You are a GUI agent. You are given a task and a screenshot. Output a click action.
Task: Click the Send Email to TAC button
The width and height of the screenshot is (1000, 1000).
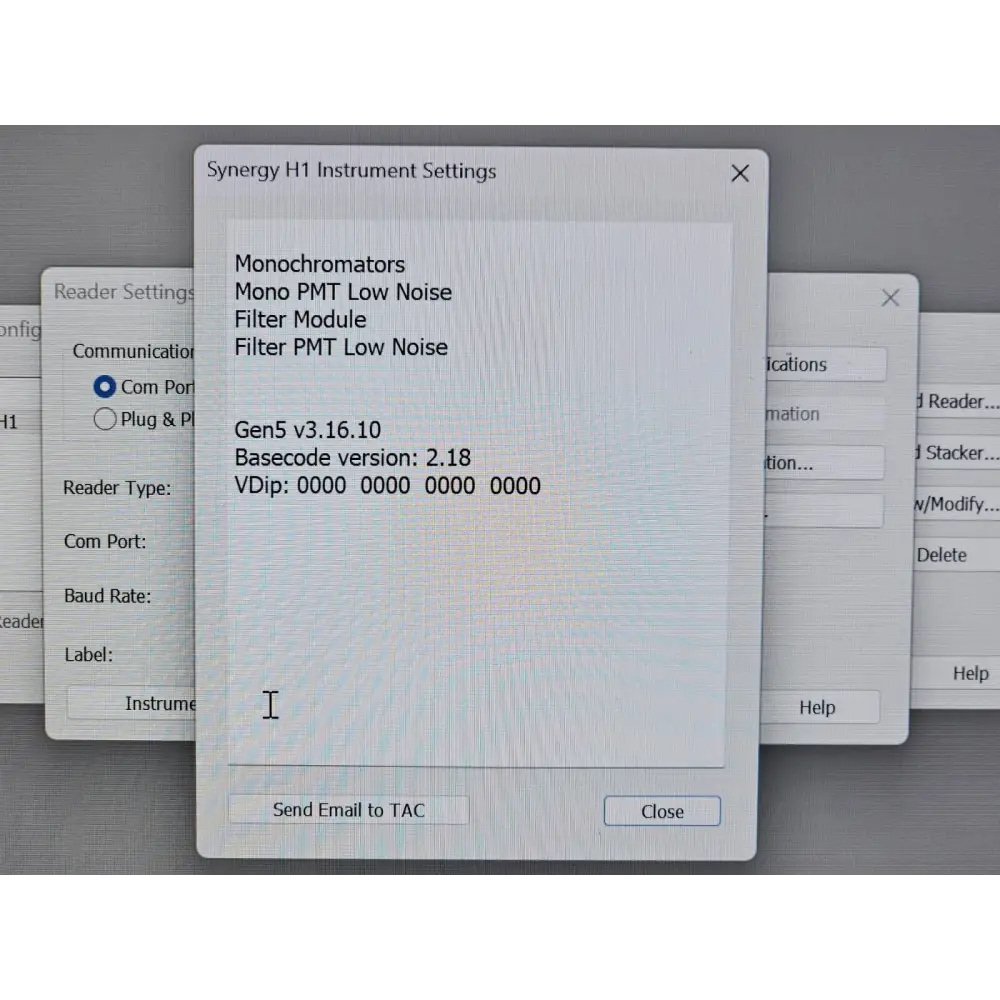tap(348, 810)
